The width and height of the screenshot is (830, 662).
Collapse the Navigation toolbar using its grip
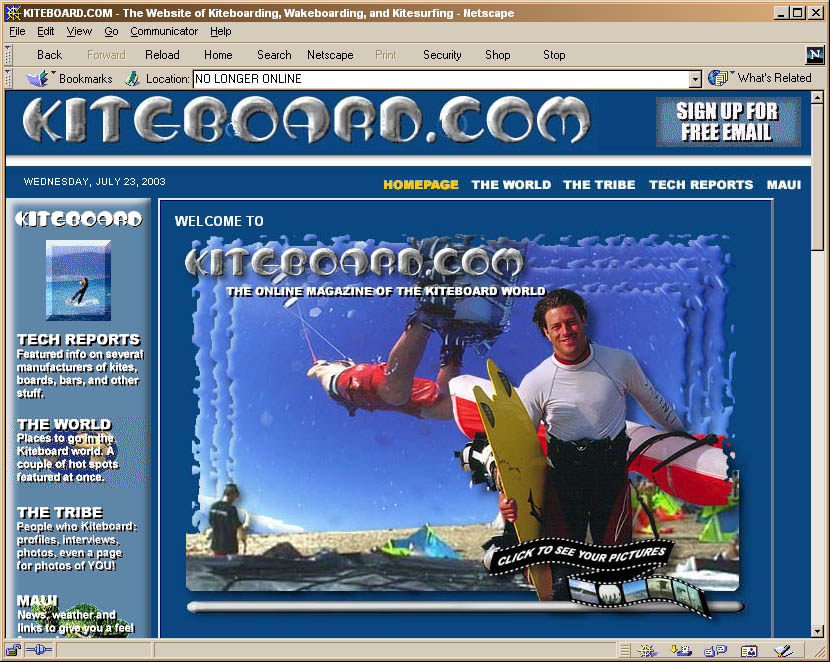coord(8,55)
